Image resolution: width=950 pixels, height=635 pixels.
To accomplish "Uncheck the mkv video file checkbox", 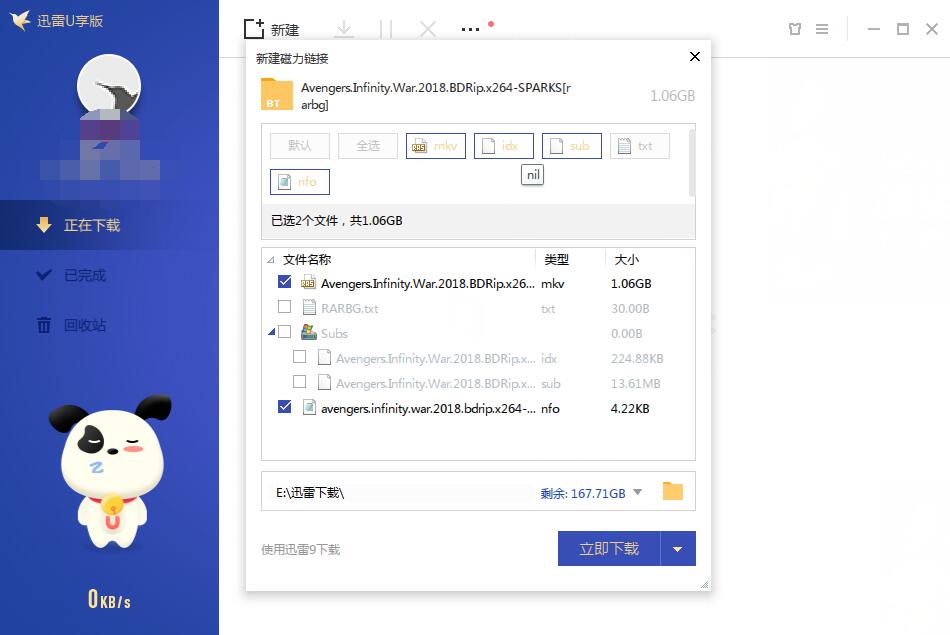I will click(x=284, y=282).
